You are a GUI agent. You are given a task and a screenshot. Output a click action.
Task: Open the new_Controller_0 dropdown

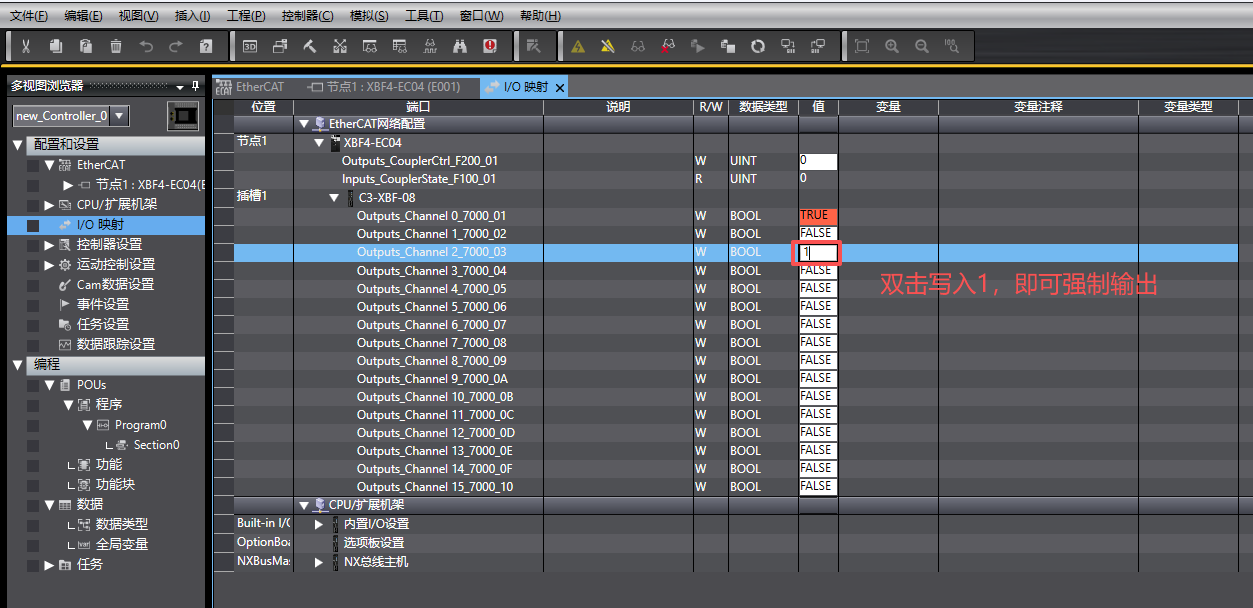[119, 116]
